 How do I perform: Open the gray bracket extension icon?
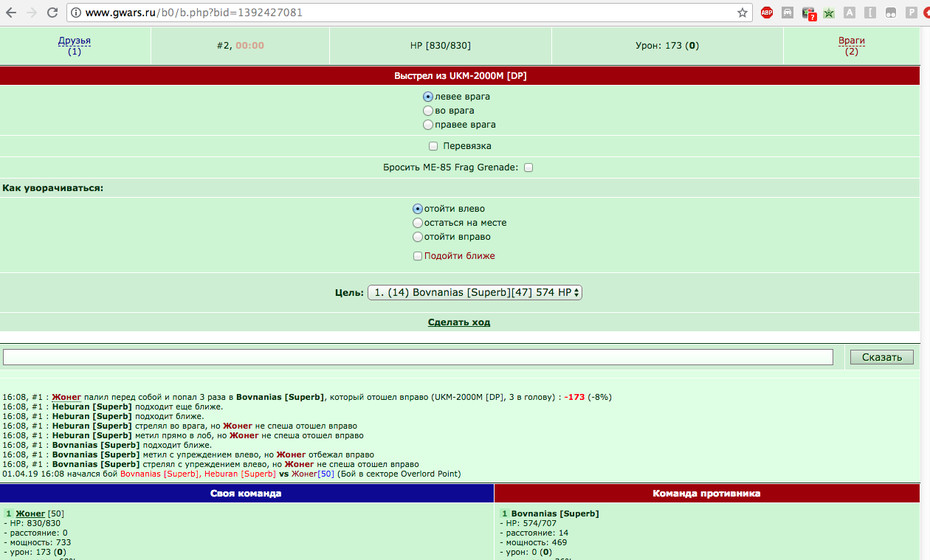pos(870,12)
